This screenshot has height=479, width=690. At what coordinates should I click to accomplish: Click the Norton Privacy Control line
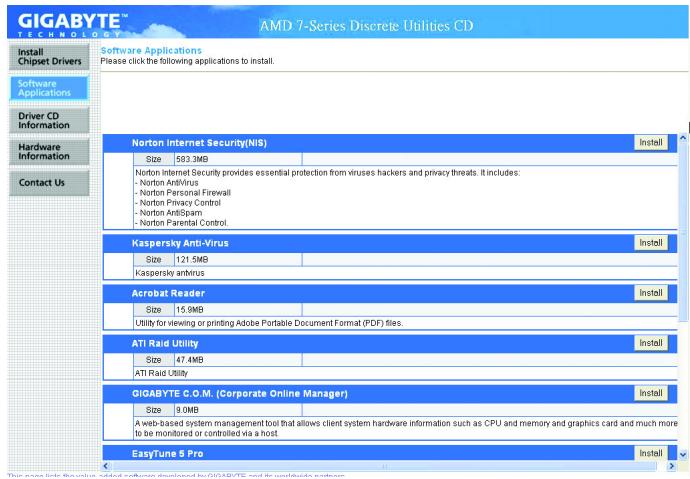pyautogui.click(x=178, y=203)
